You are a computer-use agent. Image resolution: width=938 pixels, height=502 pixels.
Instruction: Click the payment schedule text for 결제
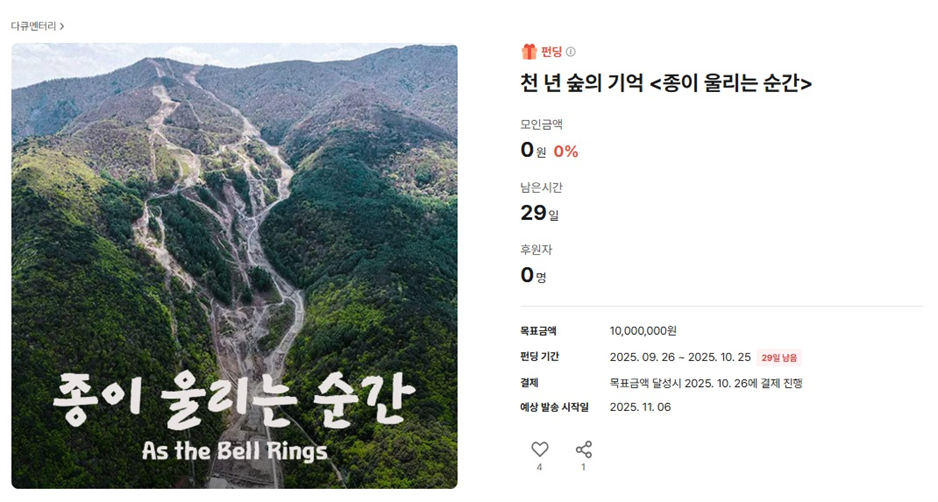click(706, 382)
